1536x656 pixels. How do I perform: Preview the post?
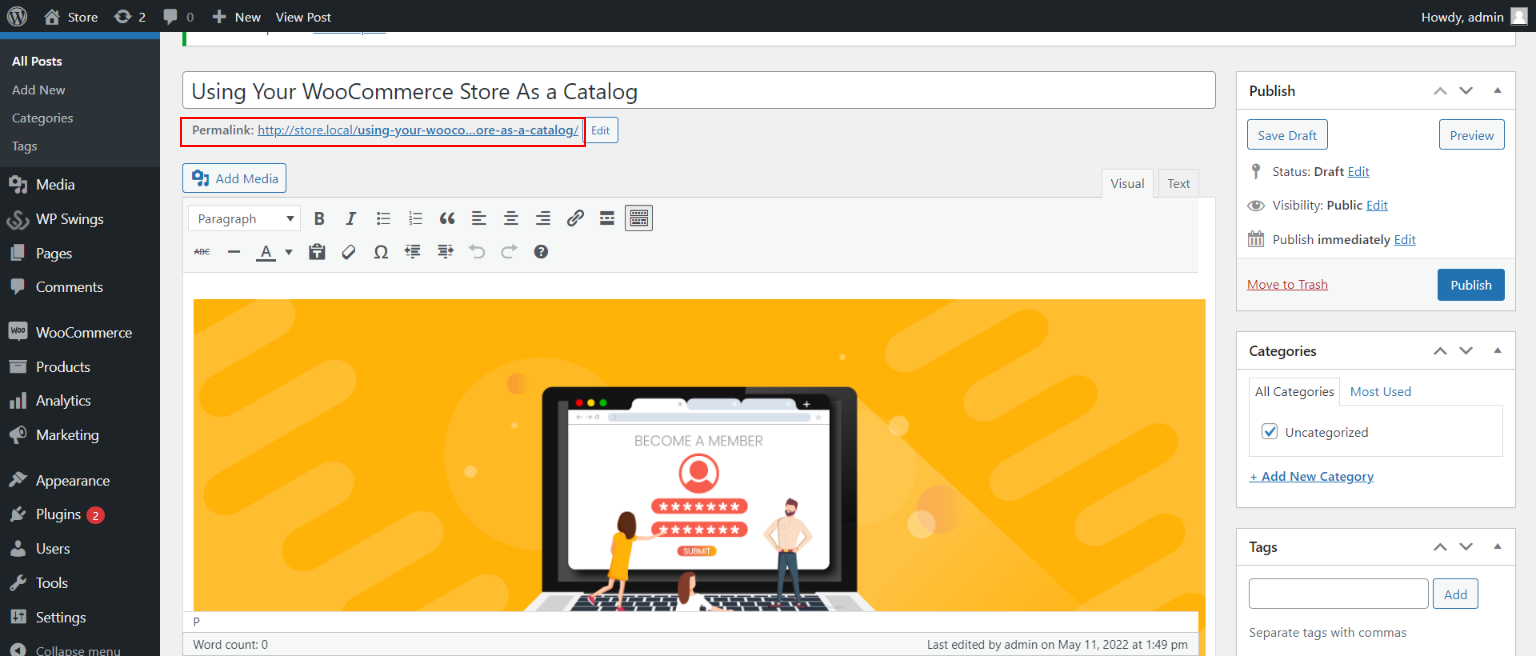tap(1471, 135)
